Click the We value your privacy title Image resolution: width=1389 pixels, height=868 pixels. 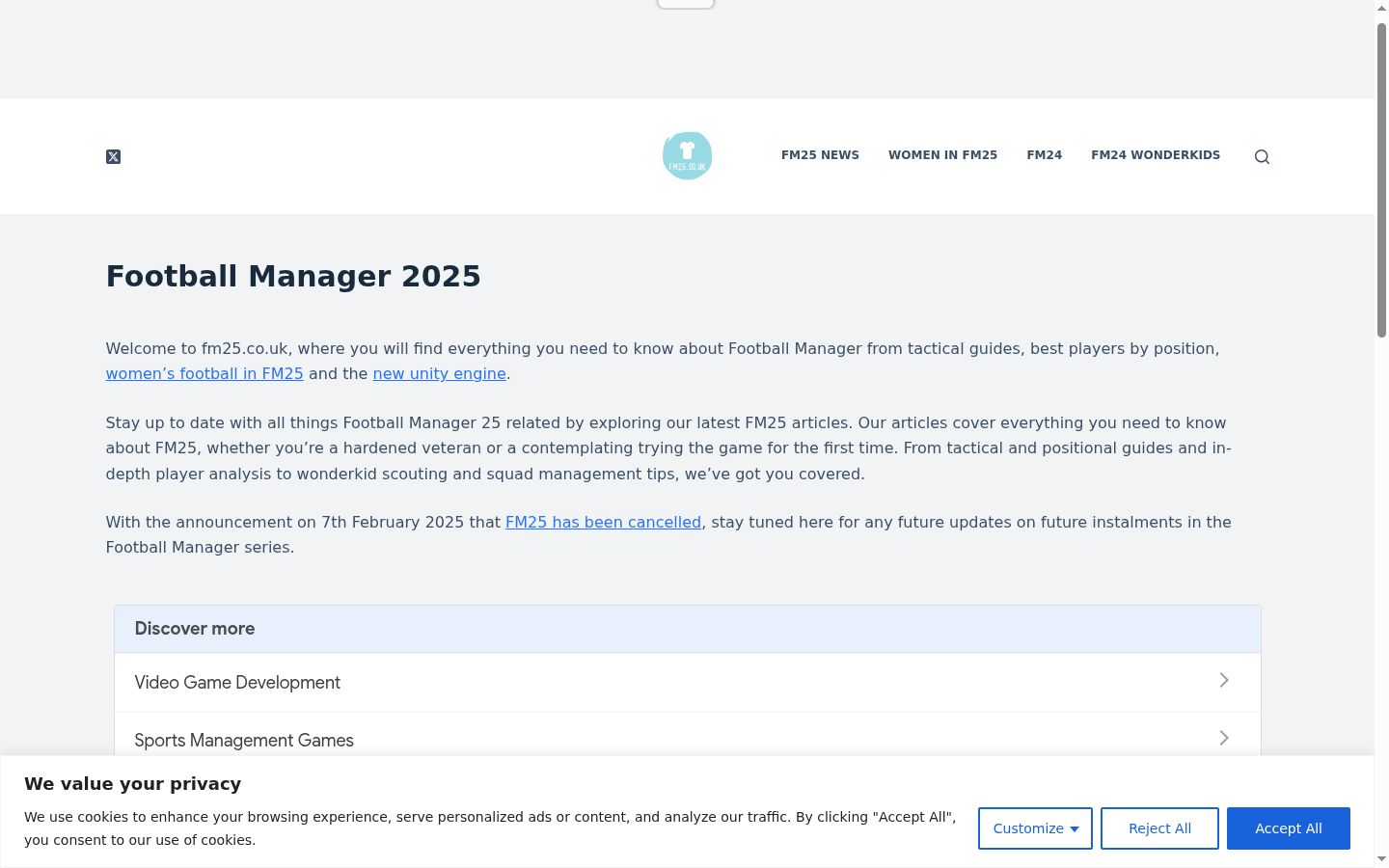click(132, 784)
